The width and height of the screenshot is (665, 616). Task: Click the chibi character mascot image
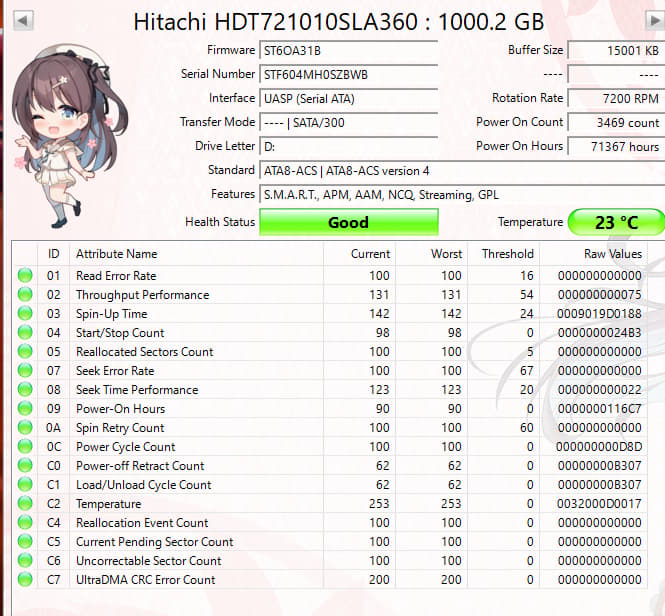coord(70,136)
